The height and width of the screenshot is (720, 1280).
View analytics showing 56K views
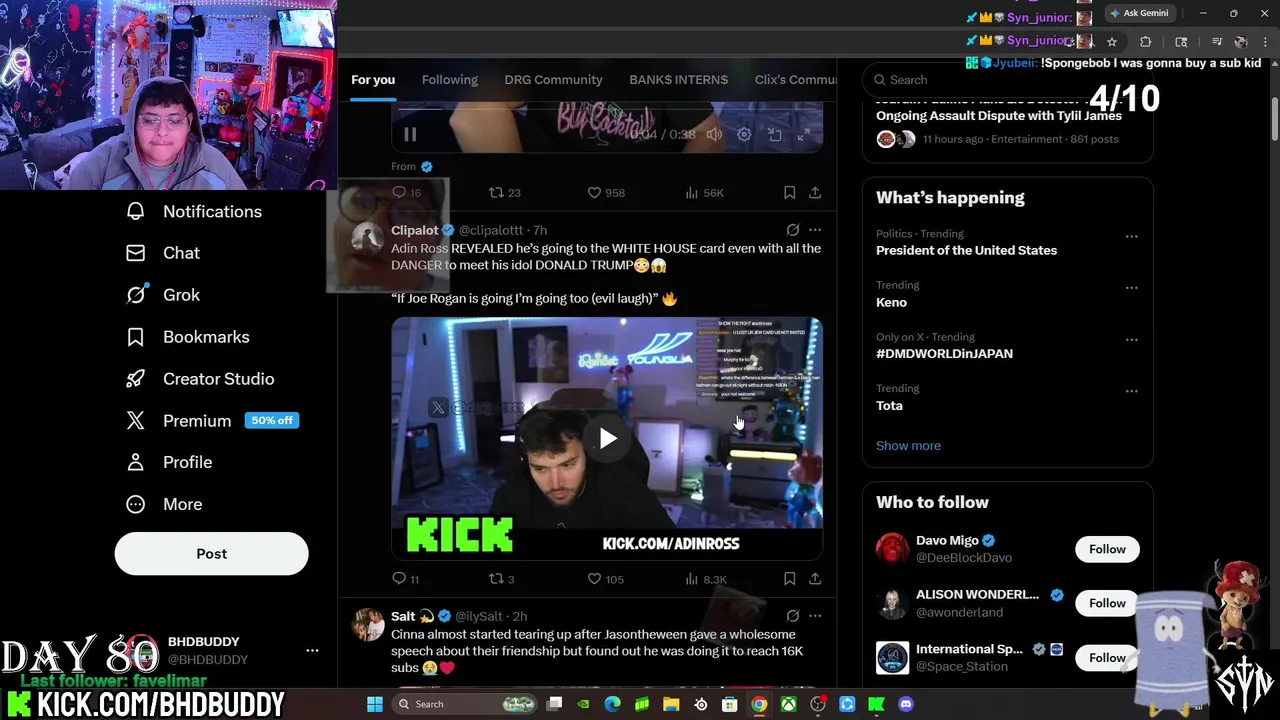tap(704, 192)
